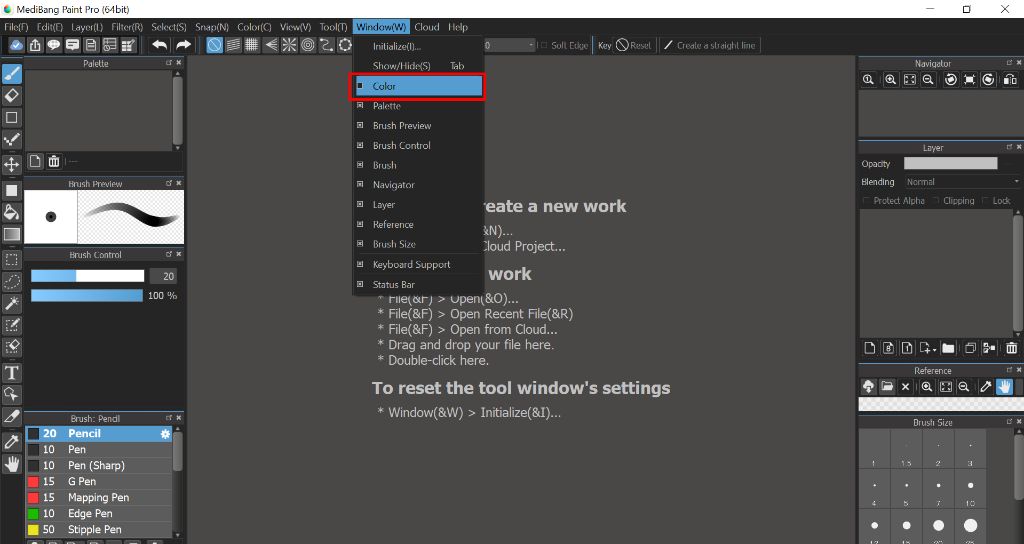This screenshot has width=1024, height=544.
Task: Toggle the Brush Size window entry
Action: tap(419, 244)
